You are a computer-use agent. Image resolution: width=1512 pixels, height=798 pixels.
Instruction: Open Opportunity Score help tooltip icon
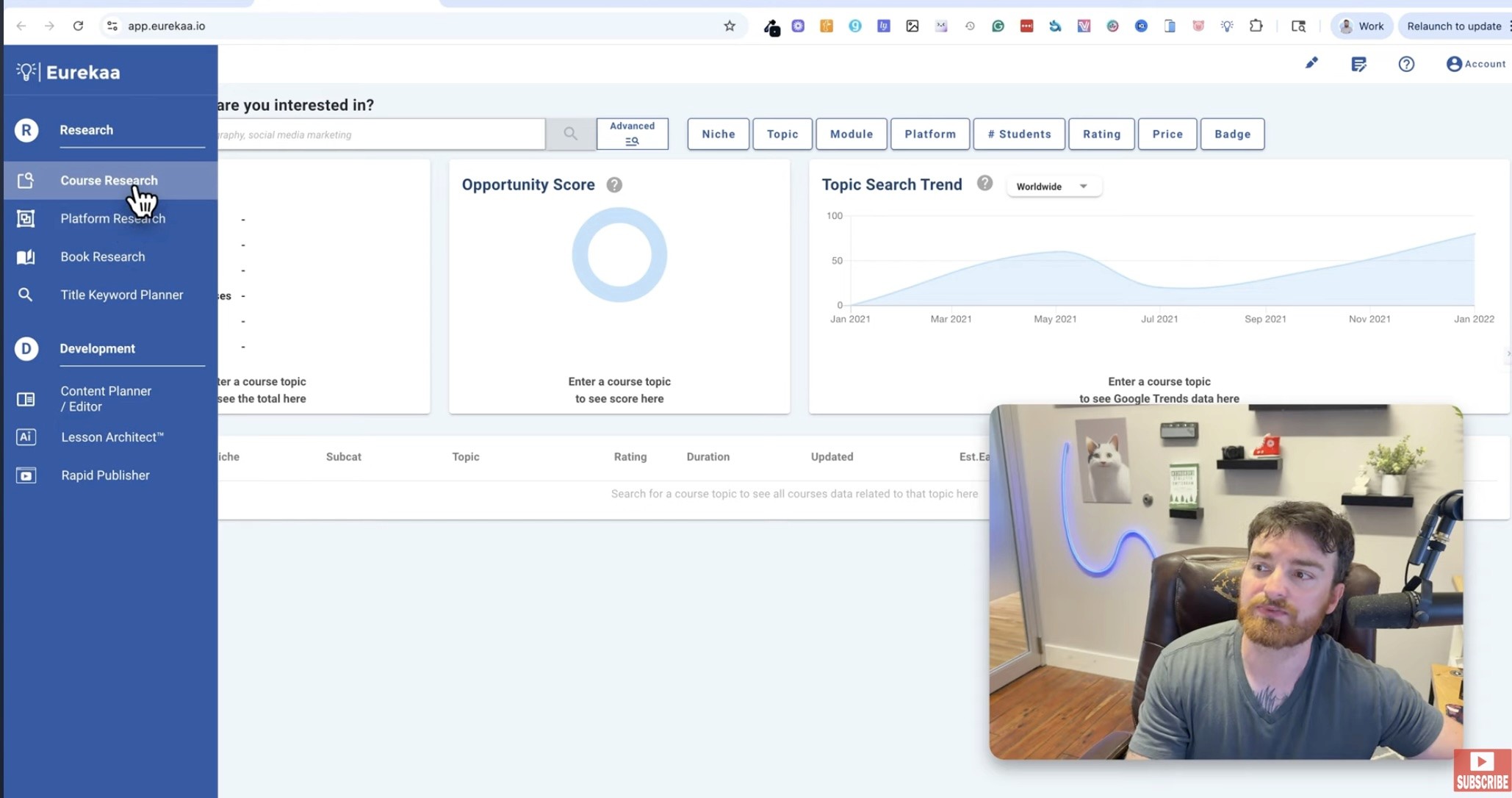coord(614,185)
